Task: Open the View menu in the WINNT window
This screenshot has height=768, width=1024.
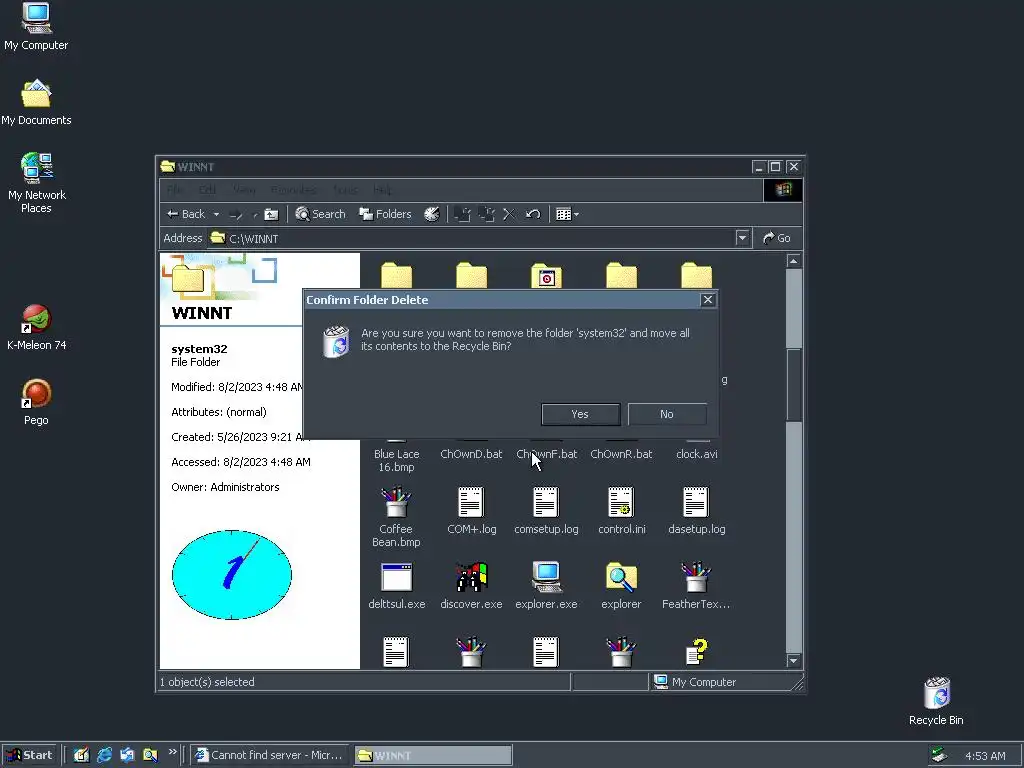Action: pyautogui.click(x=244, y=190)
